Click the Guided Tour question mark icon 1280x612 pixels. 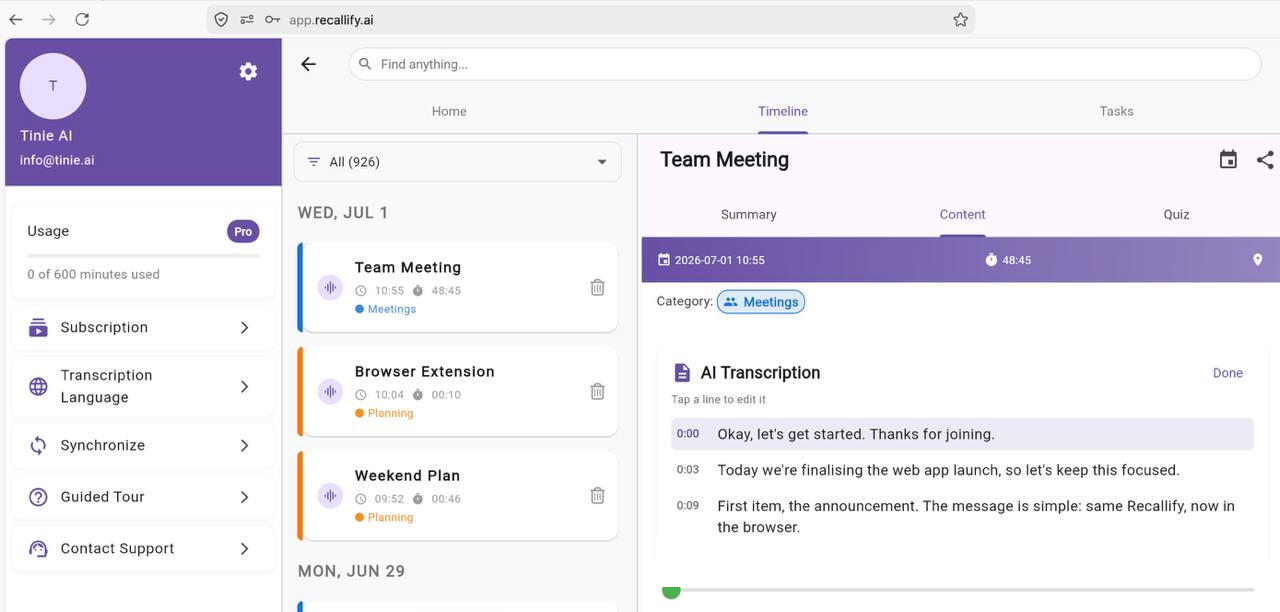(38, 497)
